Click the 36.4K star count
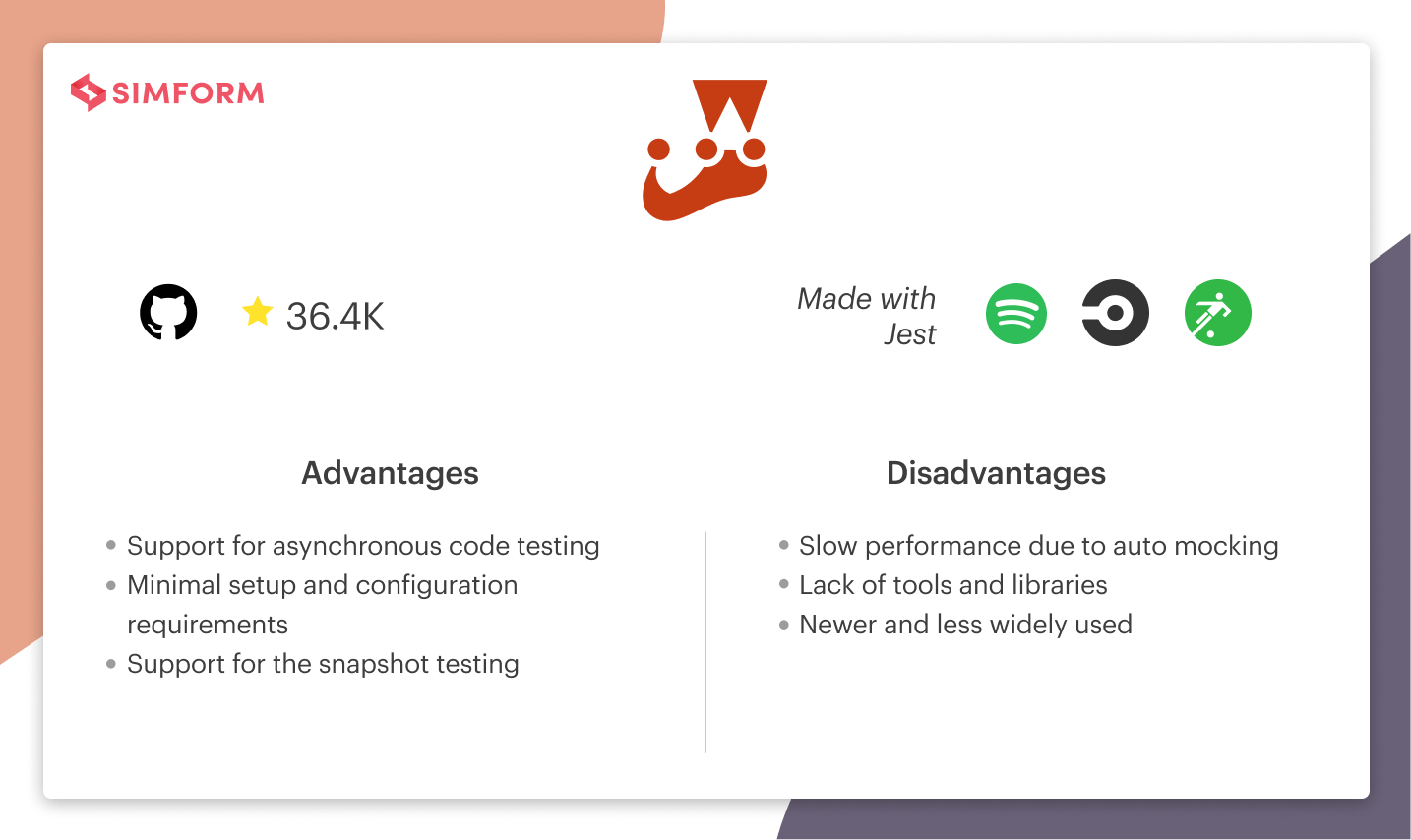 point(336,316)
